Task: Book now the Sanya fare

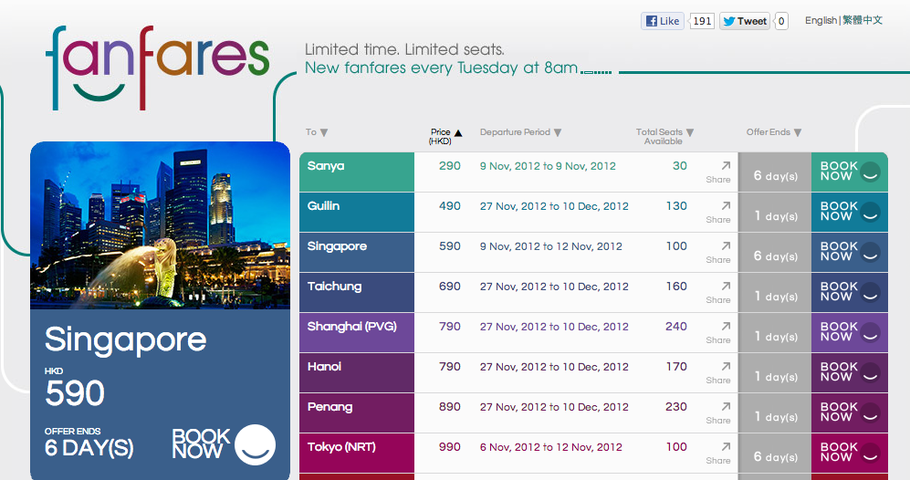Action: click(x=850, y=172)
